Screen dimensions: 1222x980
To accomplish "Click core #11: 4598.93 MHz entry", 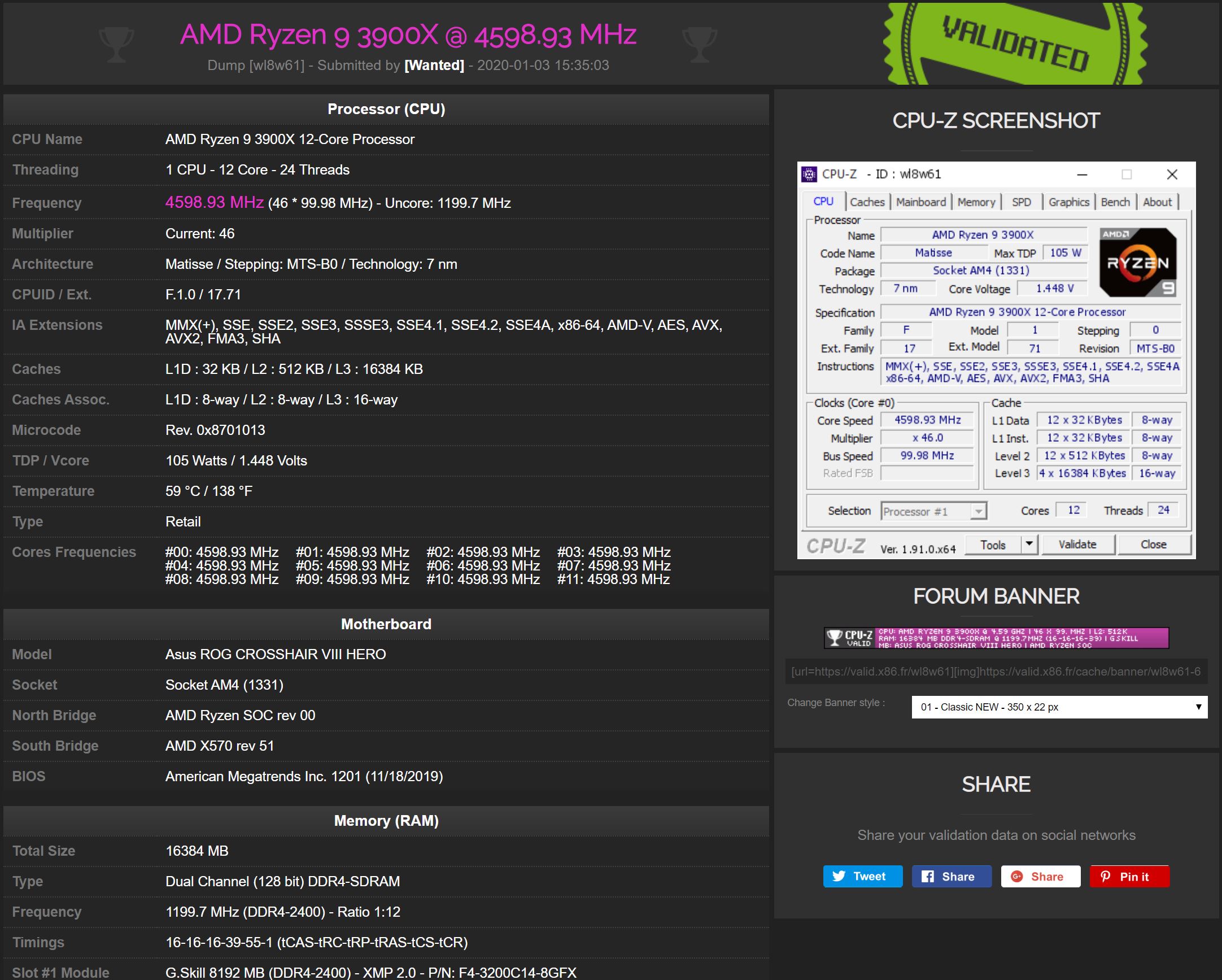I will click(x=613, y=580).
